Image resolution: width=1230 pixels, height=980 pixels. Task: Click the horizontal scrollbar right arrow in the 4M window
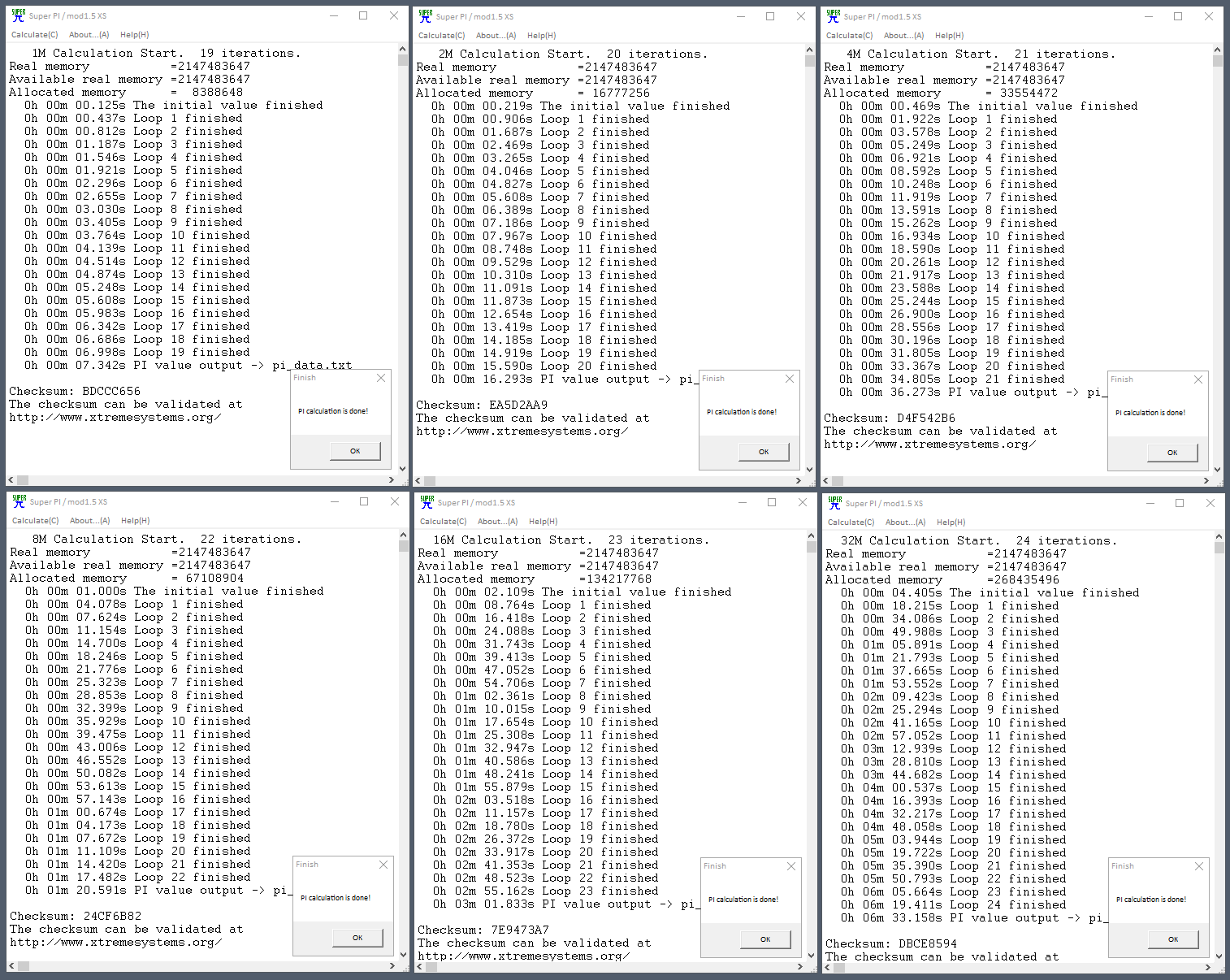1206,481
